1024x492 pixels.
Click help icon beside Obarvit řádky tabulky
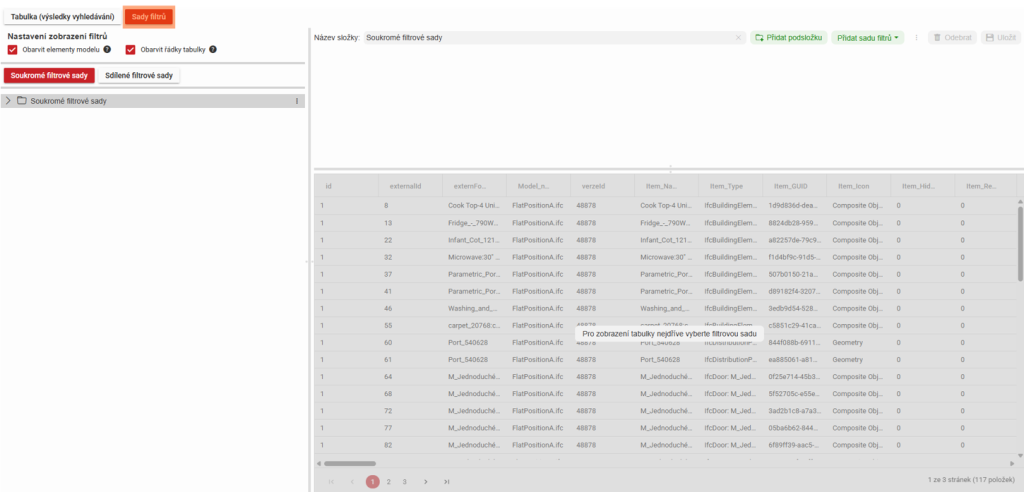pyautogui.click(x=213, y=49)
